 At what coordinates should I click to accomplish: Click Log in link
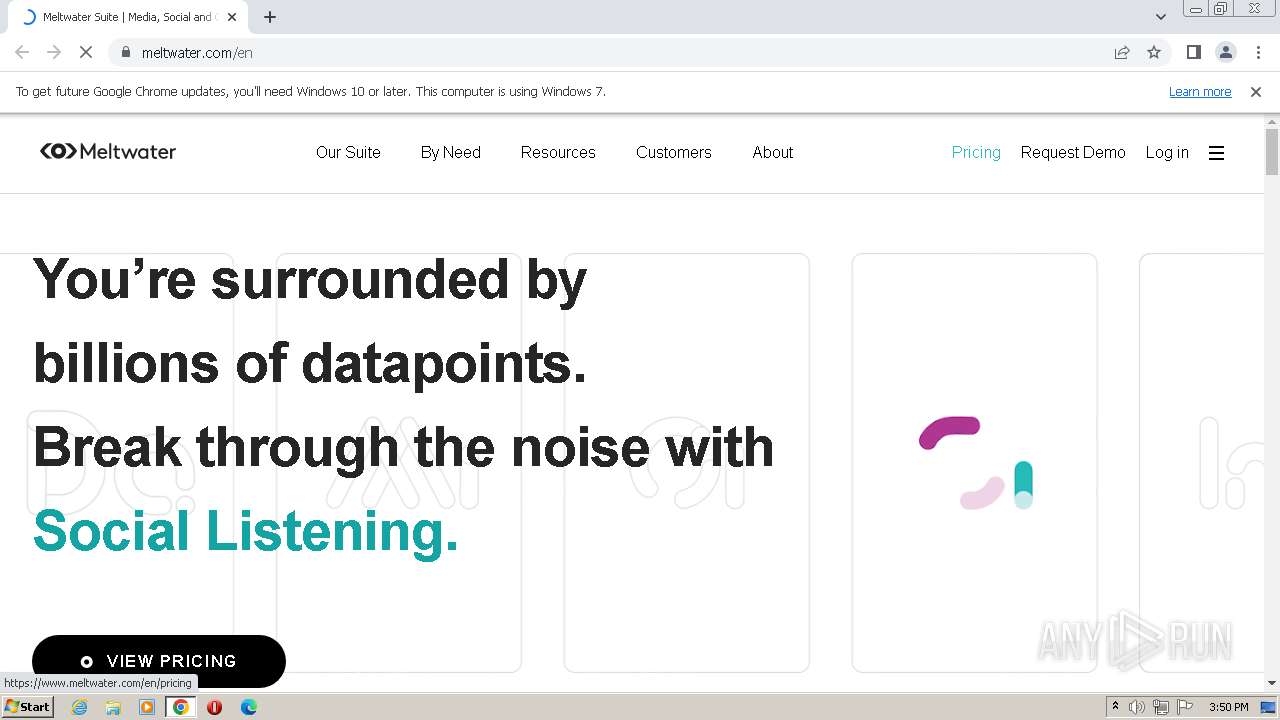[1167, 152]
